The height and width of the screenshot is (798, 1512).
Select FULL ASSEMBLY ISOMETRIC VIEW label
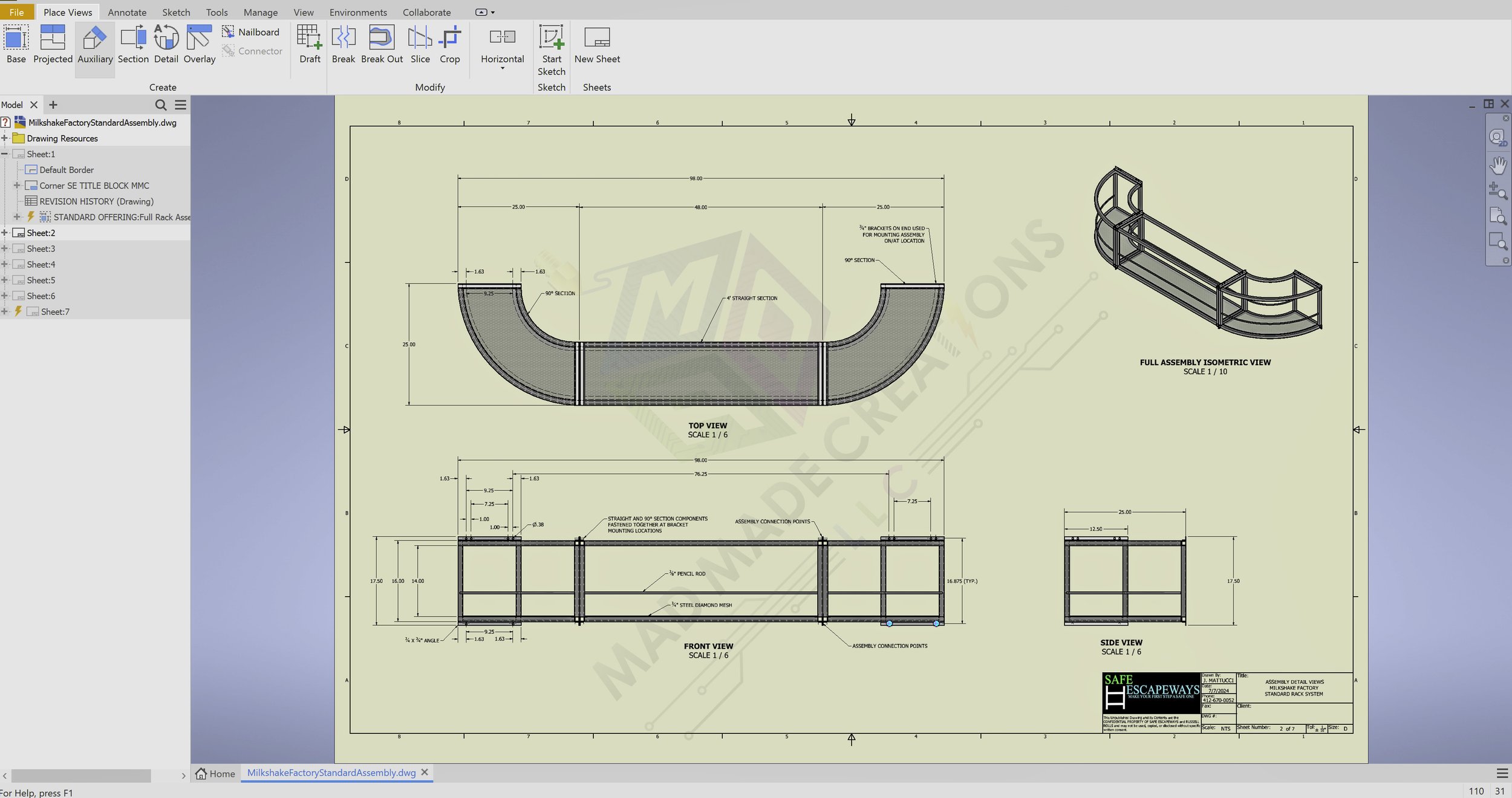coord(1205,363)
